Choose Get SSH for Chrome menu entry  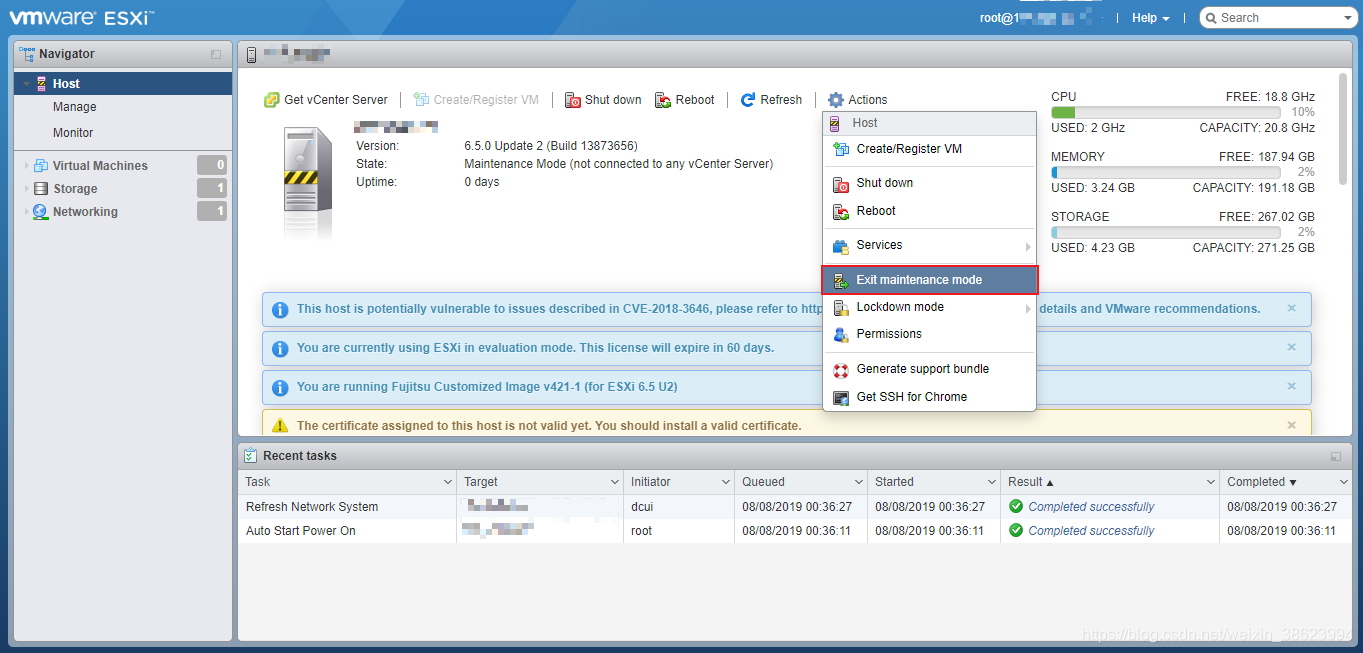point(929,397)
